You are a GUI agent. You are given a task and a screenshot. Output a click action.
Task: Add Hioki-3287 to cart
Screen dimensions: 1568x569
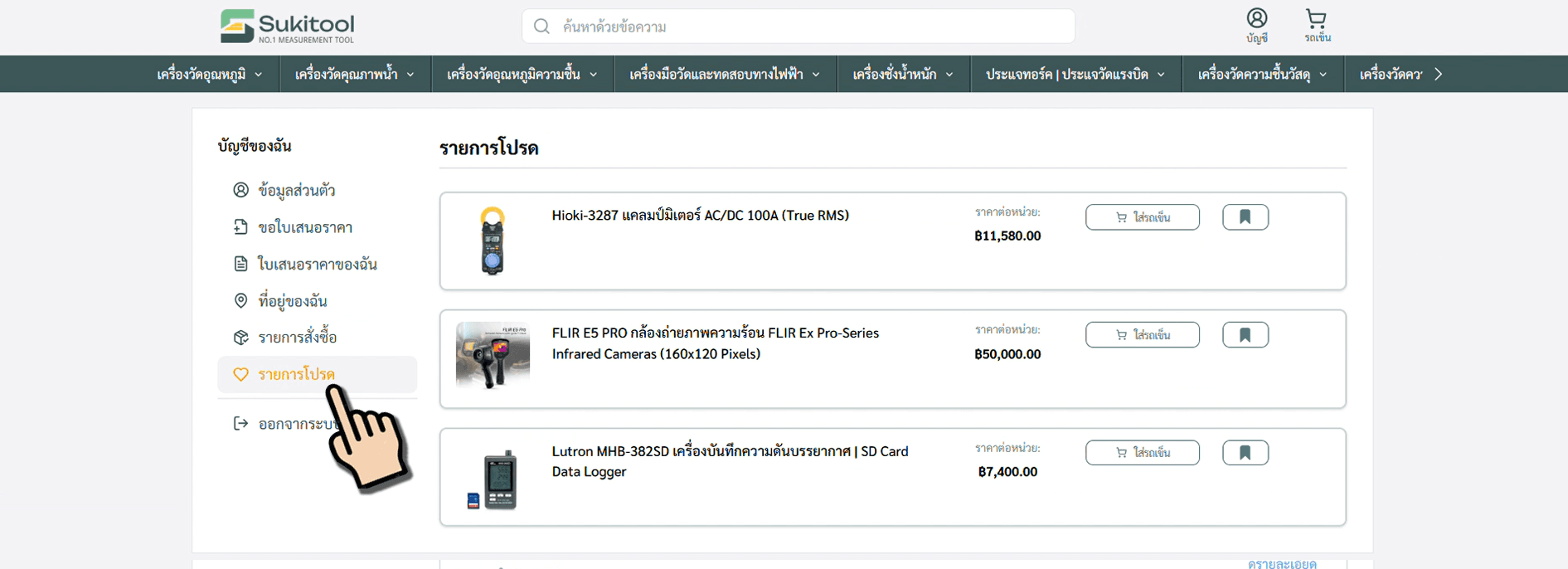(x=1143, y=217)
